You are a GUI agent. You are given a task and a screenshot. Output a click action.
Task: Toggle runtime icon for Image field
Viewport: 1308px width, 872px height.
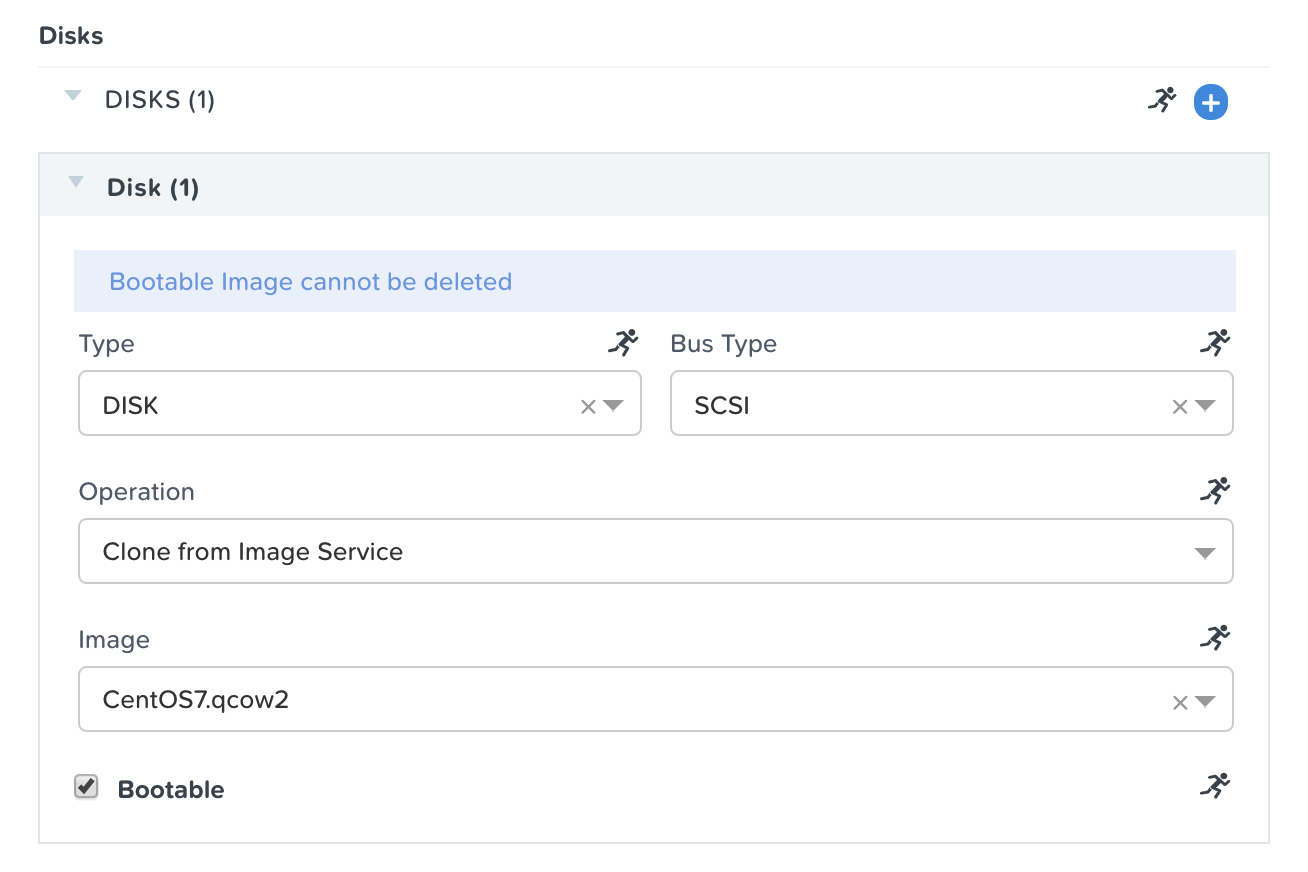(1215, 637)
